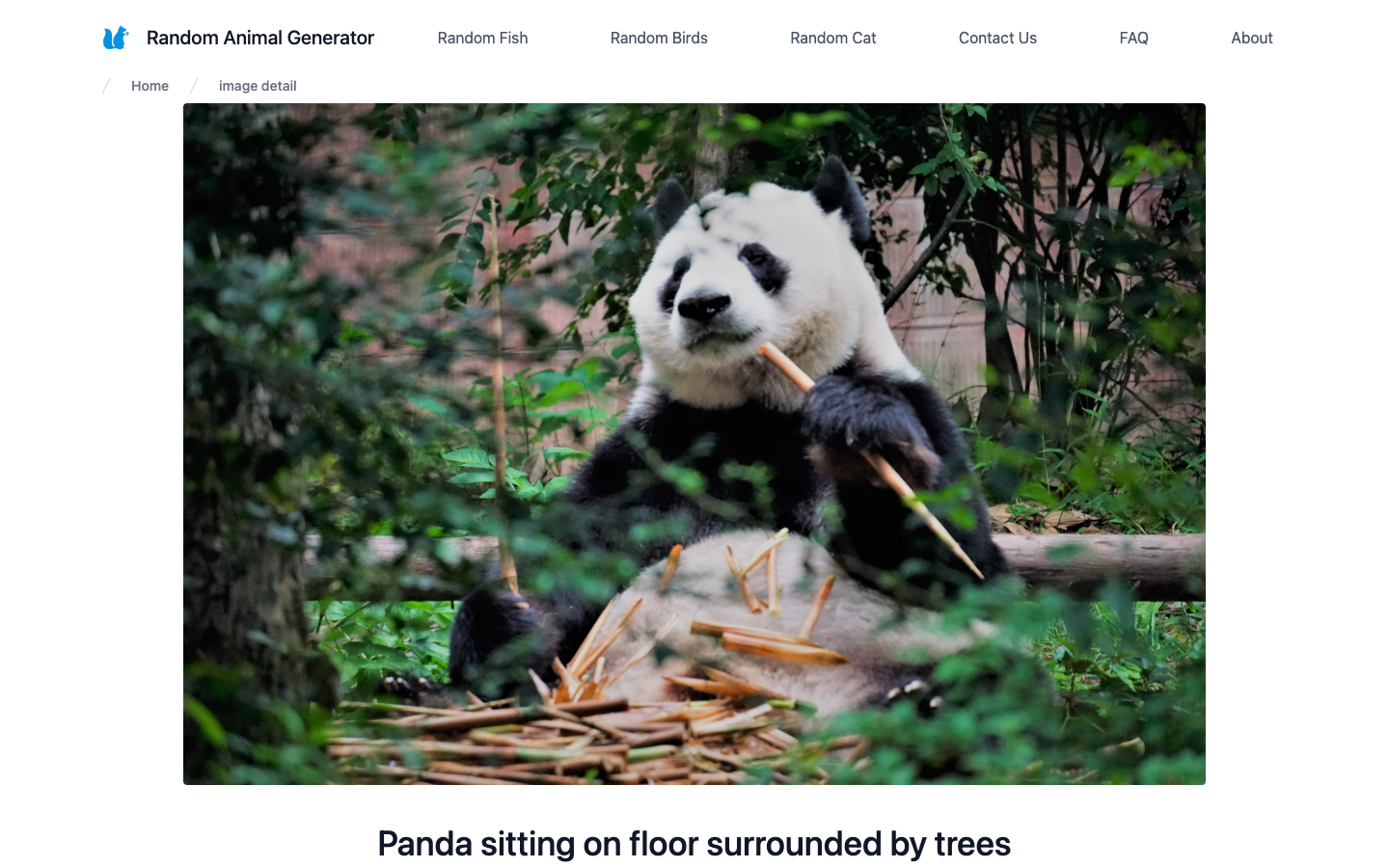
Task: Return to Home via breadcrumb
Action: pos(150,86)
